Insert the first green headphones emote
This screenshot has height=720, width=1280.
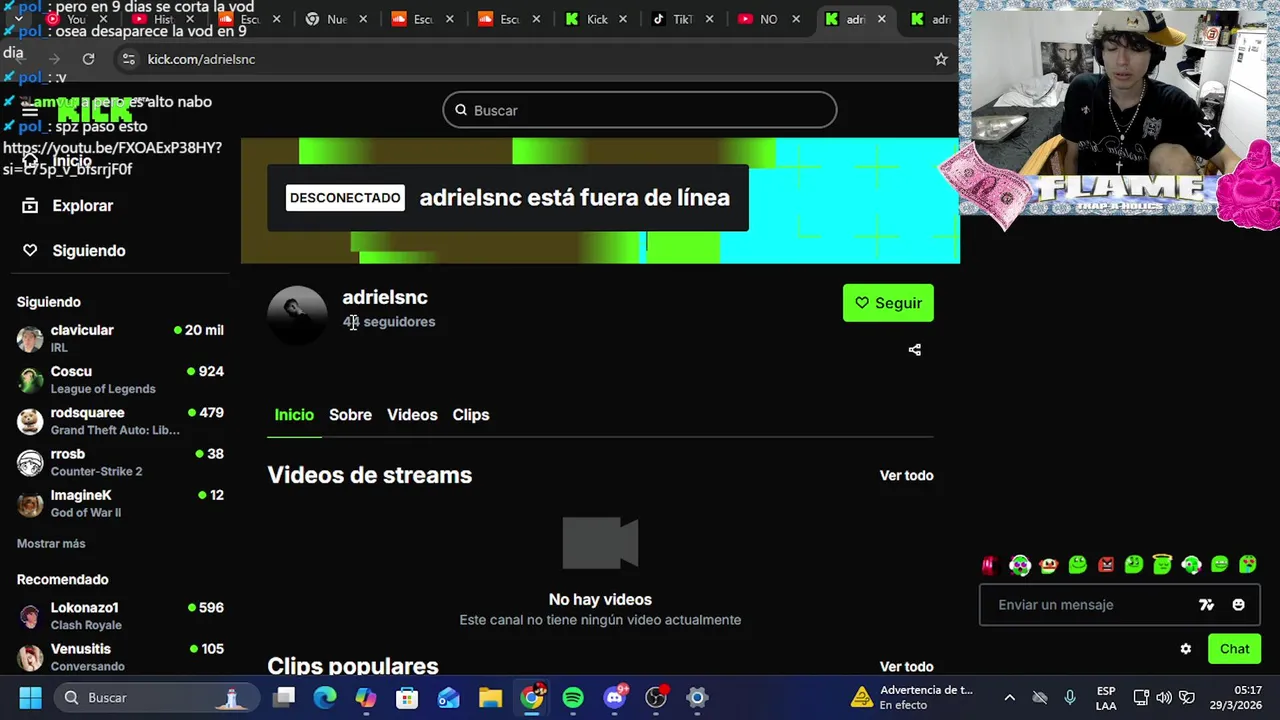(x=1020, y=565)
